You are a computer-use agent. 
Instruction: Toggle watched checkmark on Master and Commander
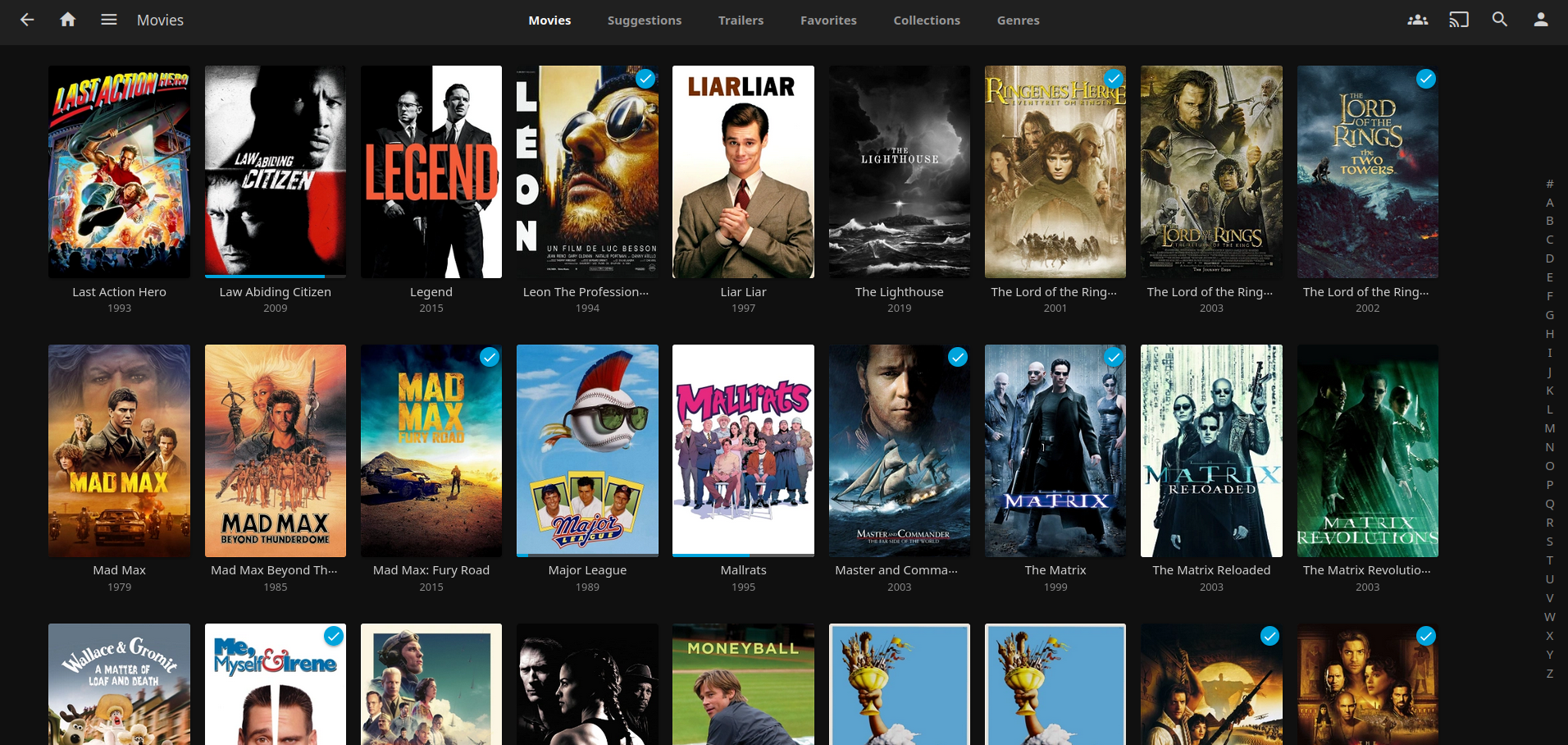[958, 357]
